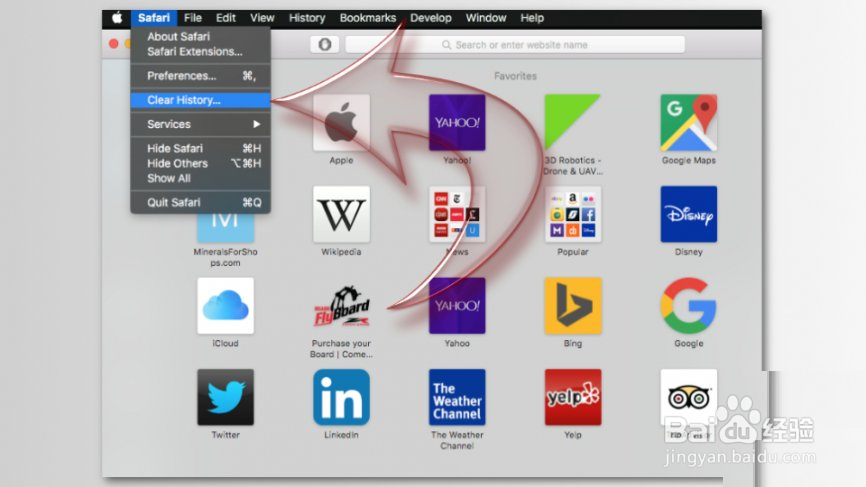
Task: Choose Quit Safari
Action: coord(200,203)
